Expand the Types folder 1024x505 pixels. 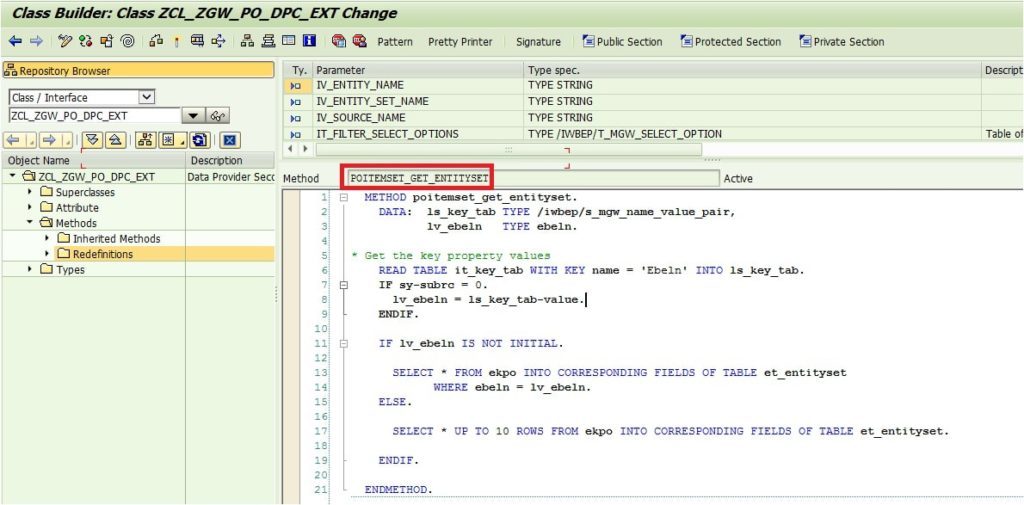tap(30, 269)
